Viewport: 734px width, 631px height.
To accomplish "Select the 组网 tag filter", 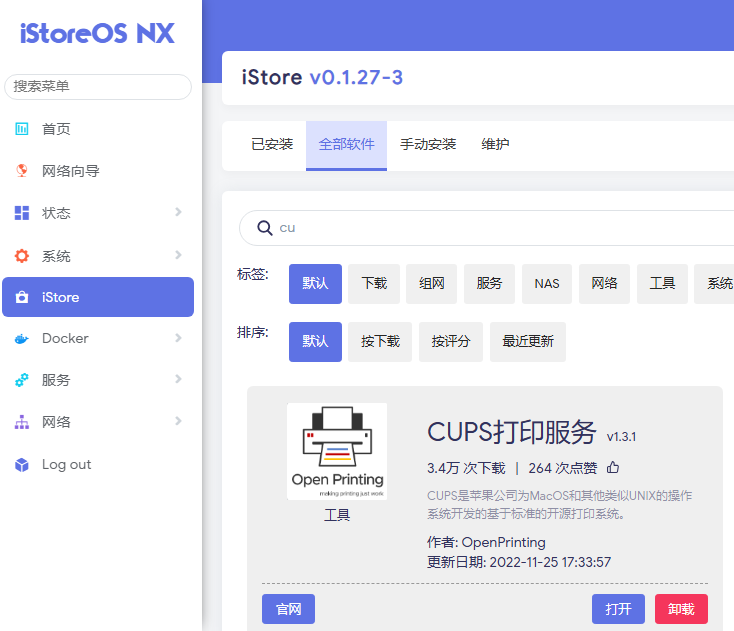I will [431, 284].
